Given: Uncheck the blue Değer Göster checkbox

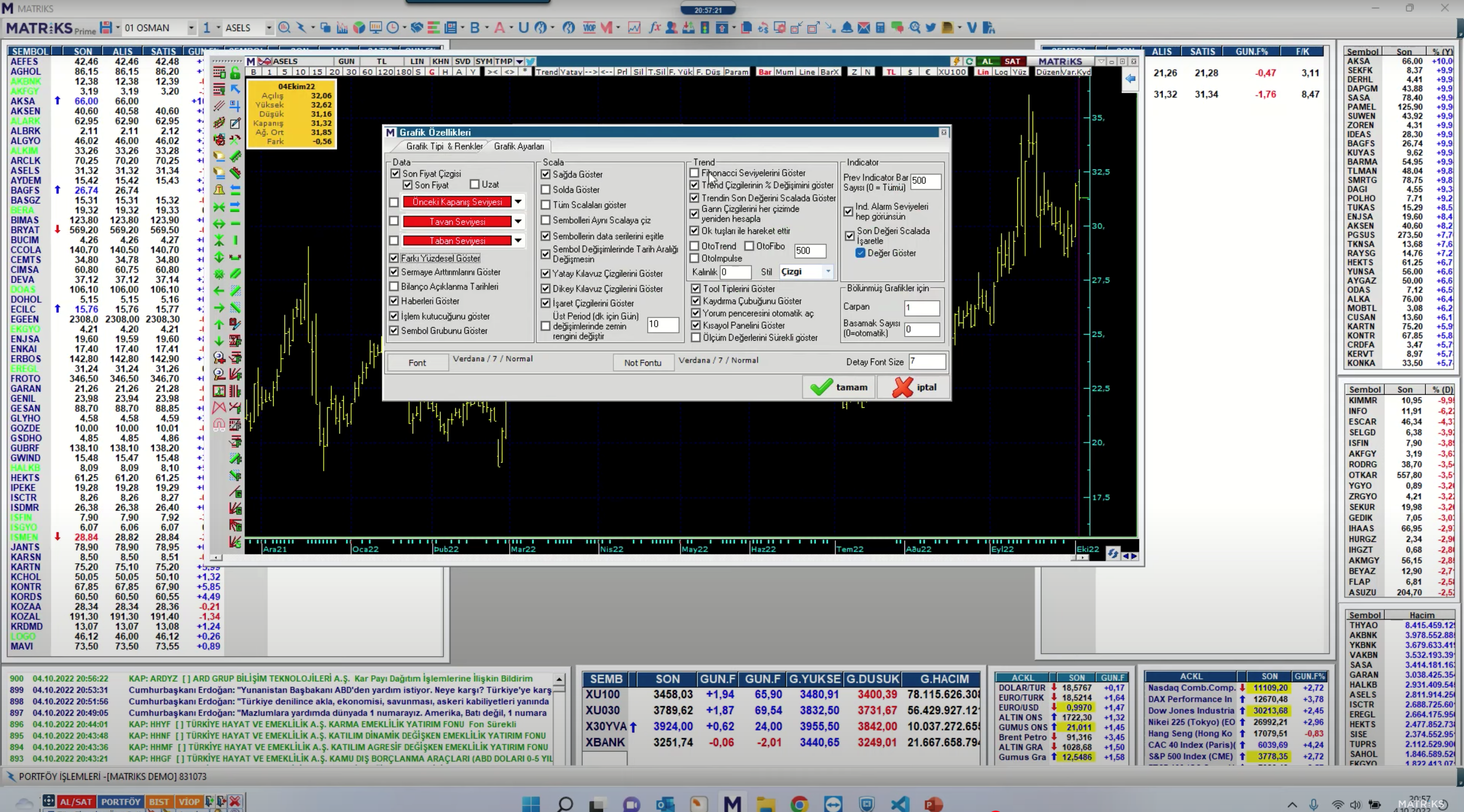Looking at the screenshot, I should pos(861,253).
